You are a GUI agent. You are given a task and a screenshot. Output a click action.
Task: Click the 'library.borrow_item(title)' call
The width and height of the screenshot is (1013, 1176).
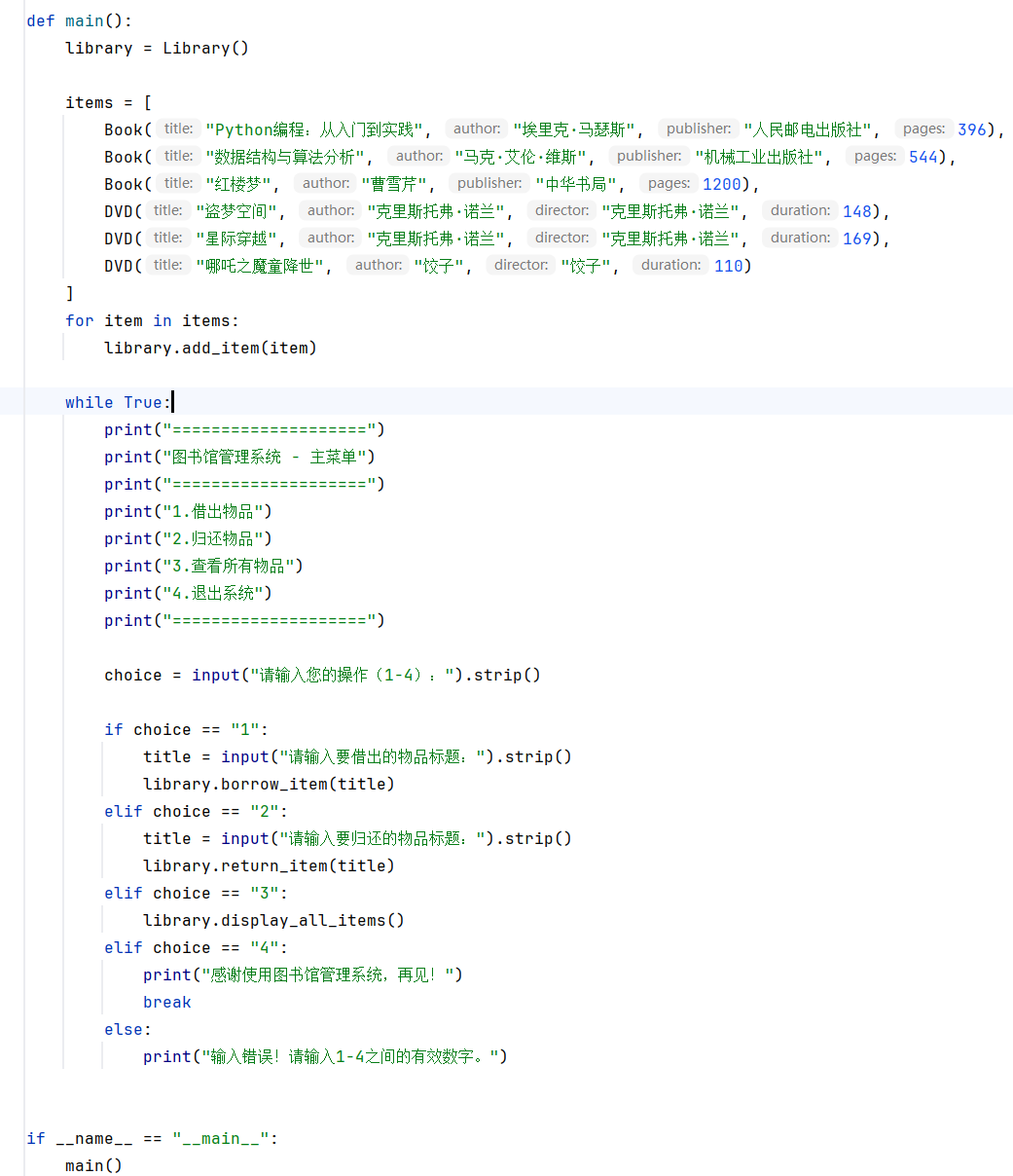(270, 784)
